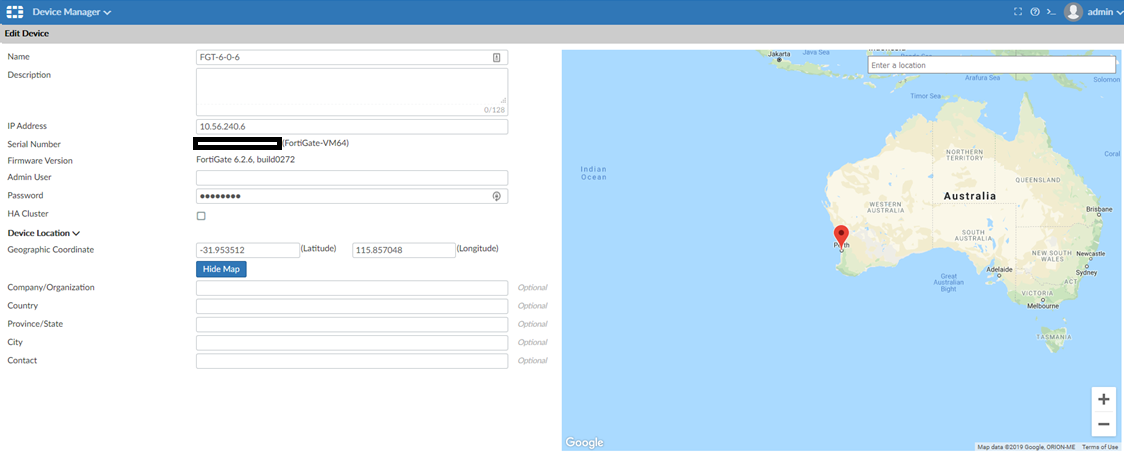Screen dimensions: 1124x452
Task: Click the icon inside the Password field
Action: tap(496, 196)
